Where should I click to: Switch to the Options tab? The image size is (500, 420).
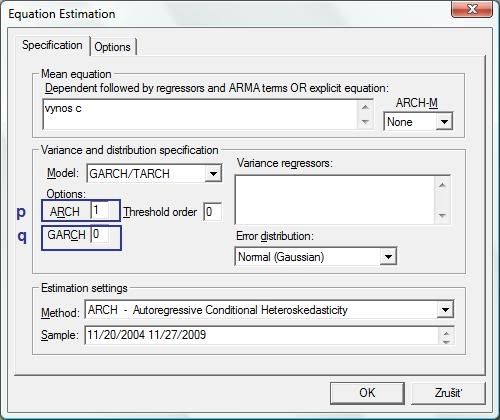tap(112, 47)
